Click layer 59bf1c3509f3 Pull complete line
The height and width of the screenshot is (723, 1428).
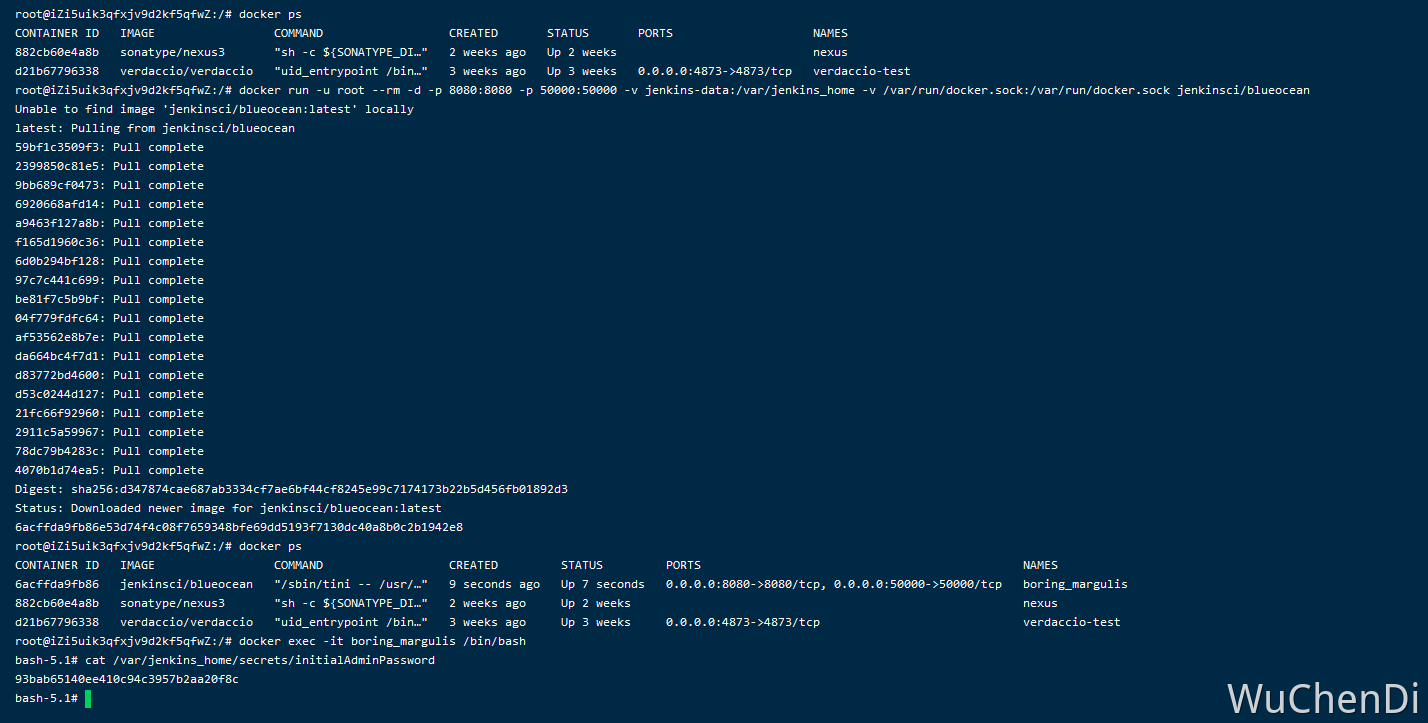click(x=109, y=147)
